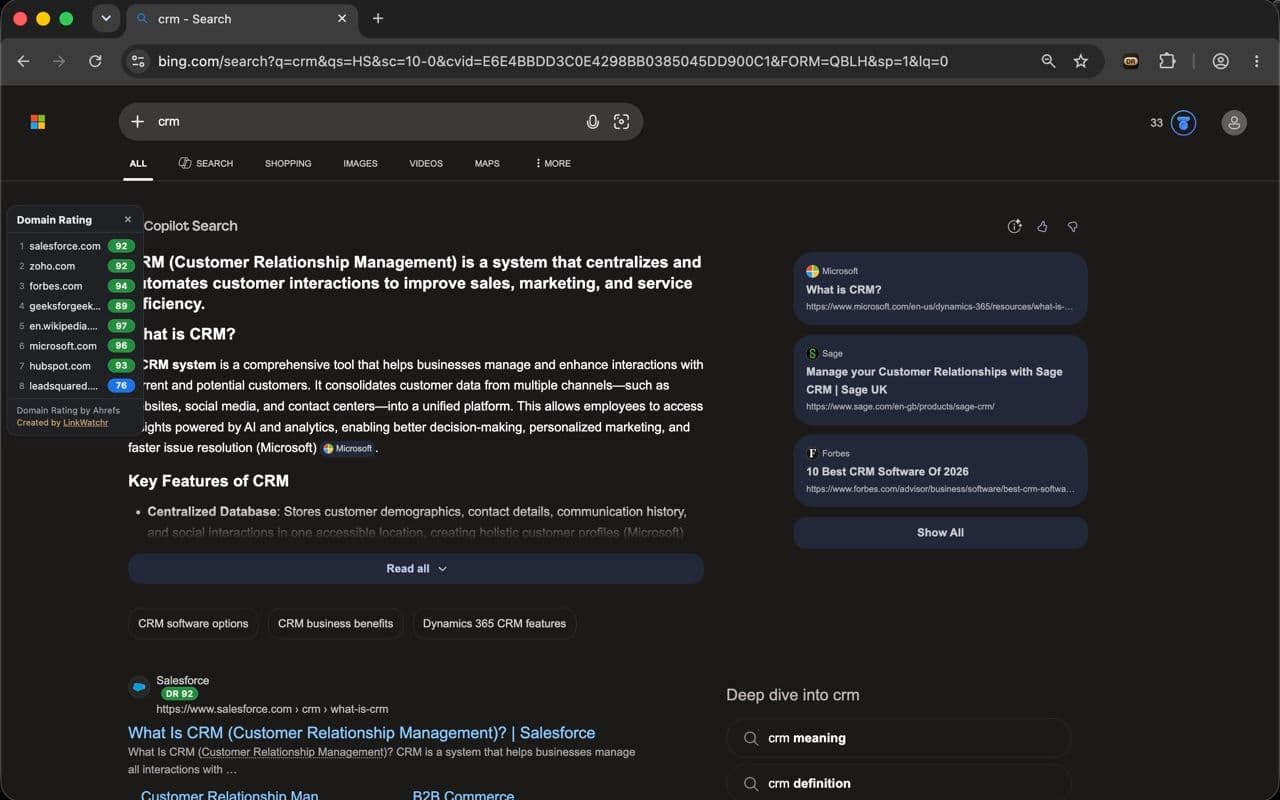The height and width of the screenshot is (800, 1280).
Task: Close the Domain Rating panel
Action: (127, 220)
